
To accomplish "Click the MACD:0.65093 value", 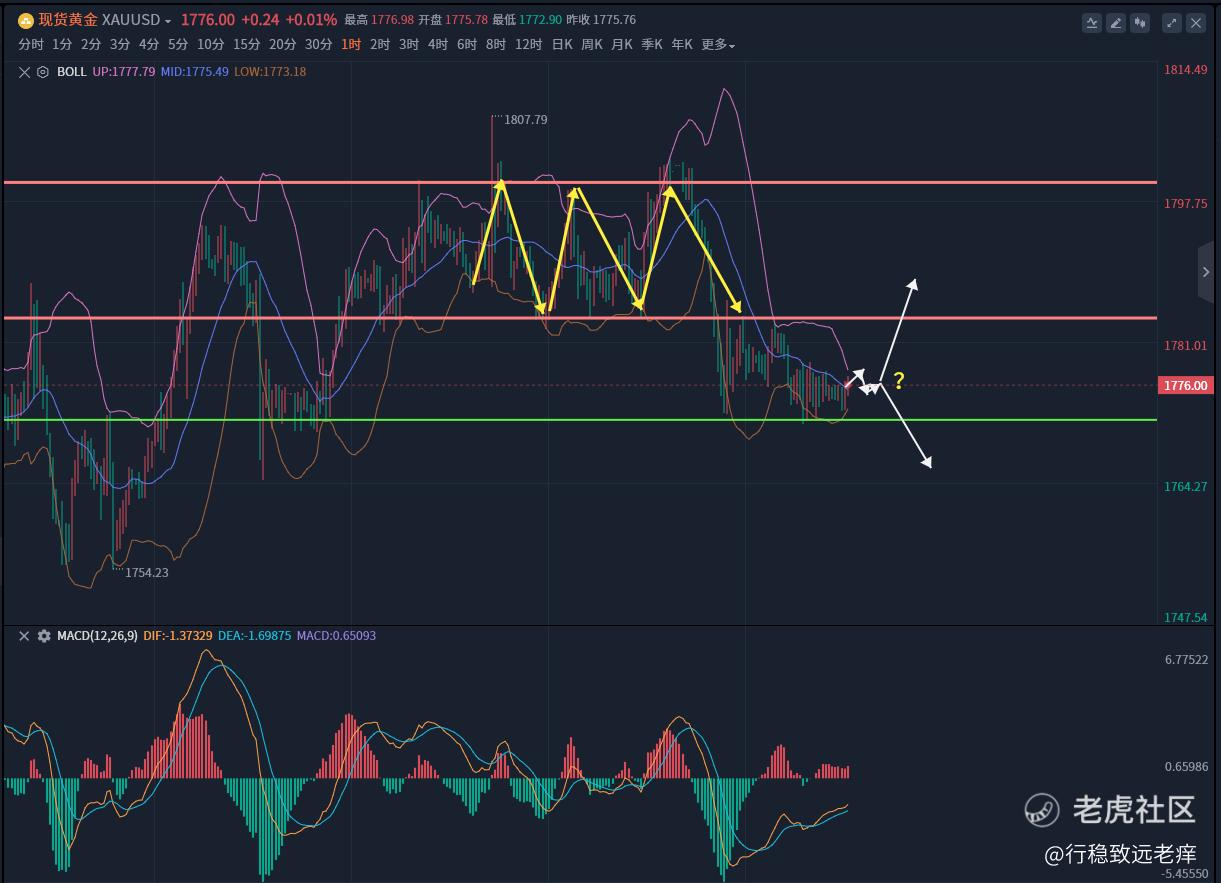I will [336, 636].
